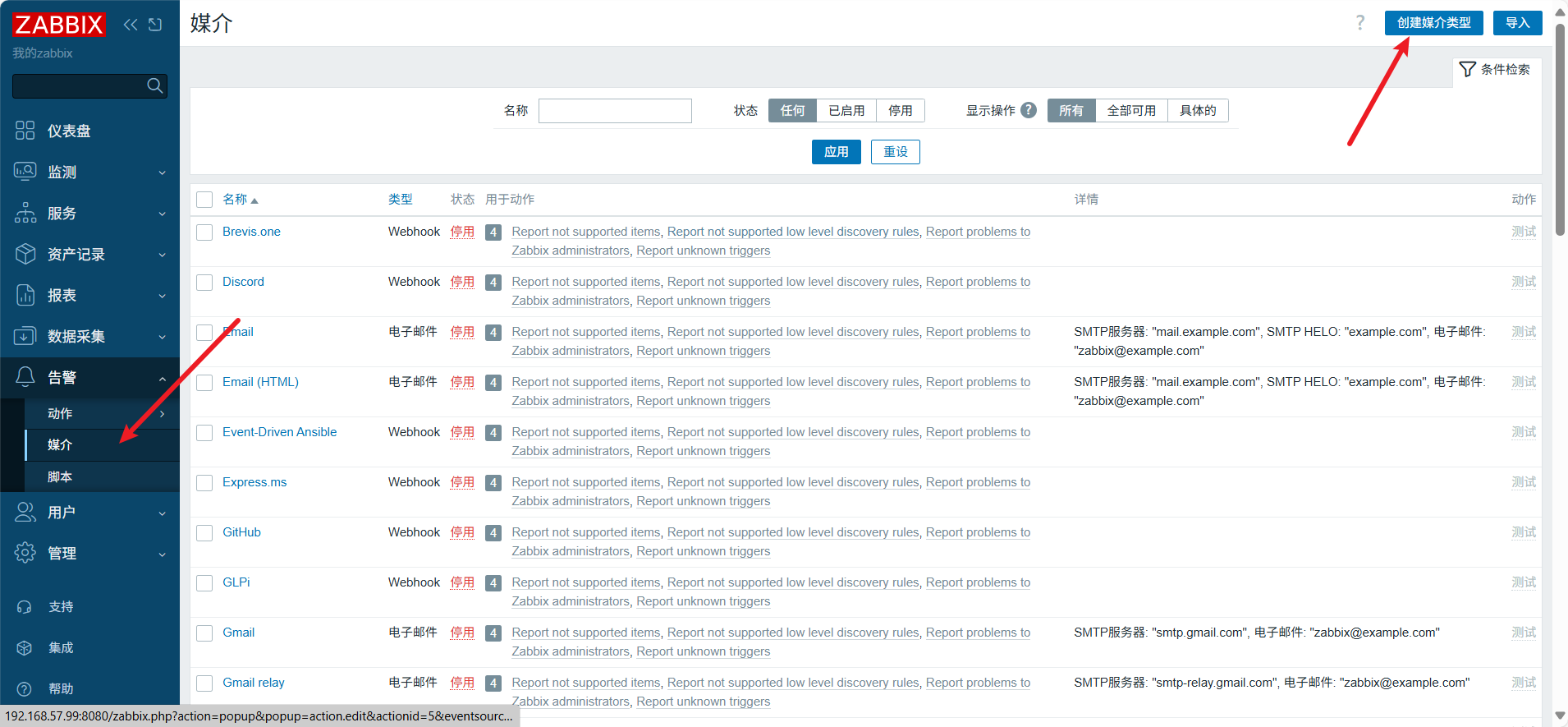Check the Event-Driven Ansible row checkbox

[x=204, y=433]
